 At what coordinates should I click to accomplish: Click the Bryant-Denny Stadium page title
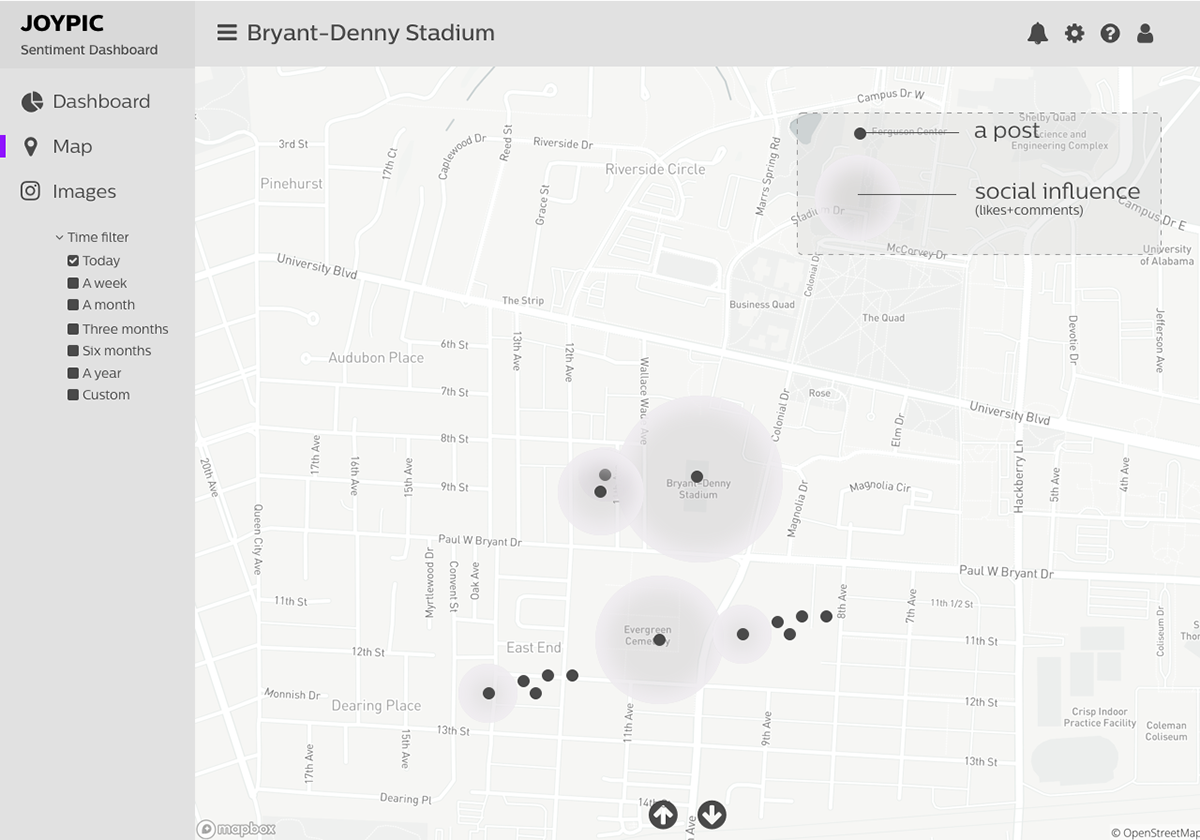[x=371, y=33]
